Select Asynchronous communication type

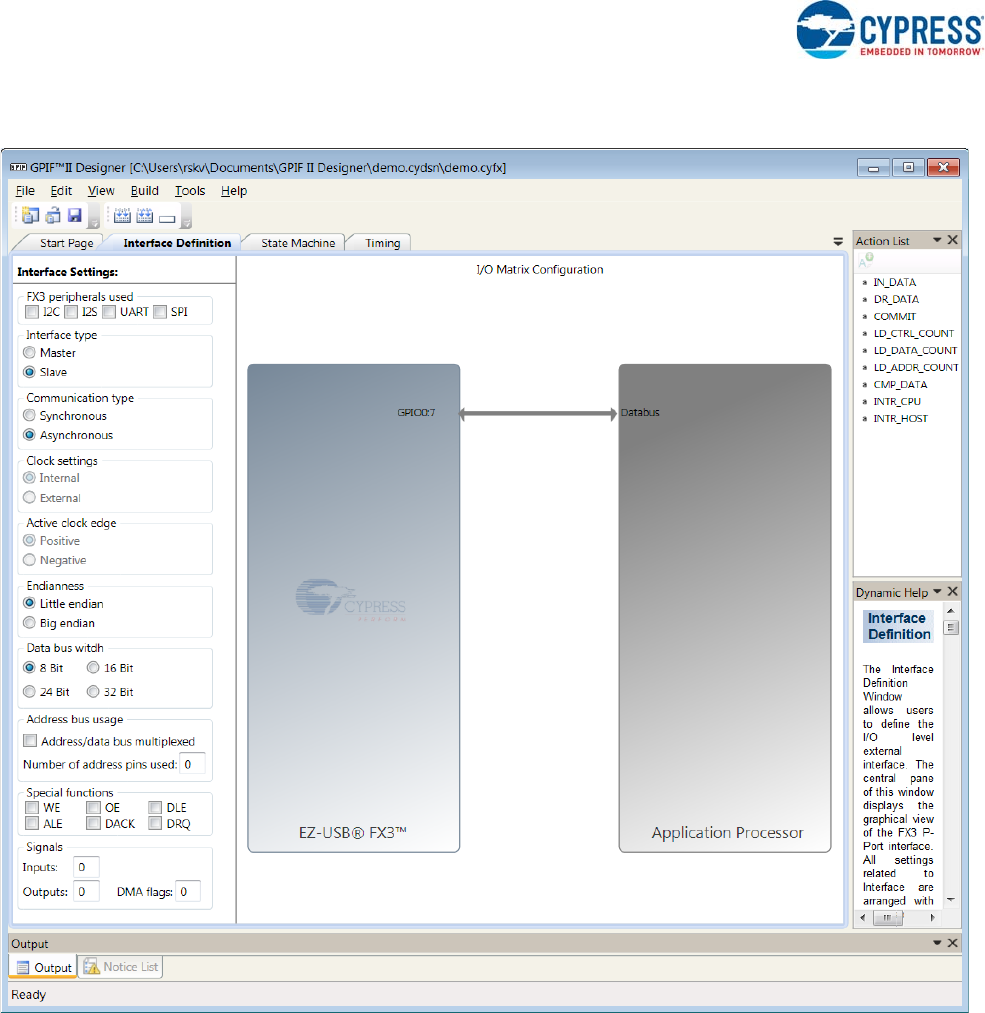click(29, 435)
